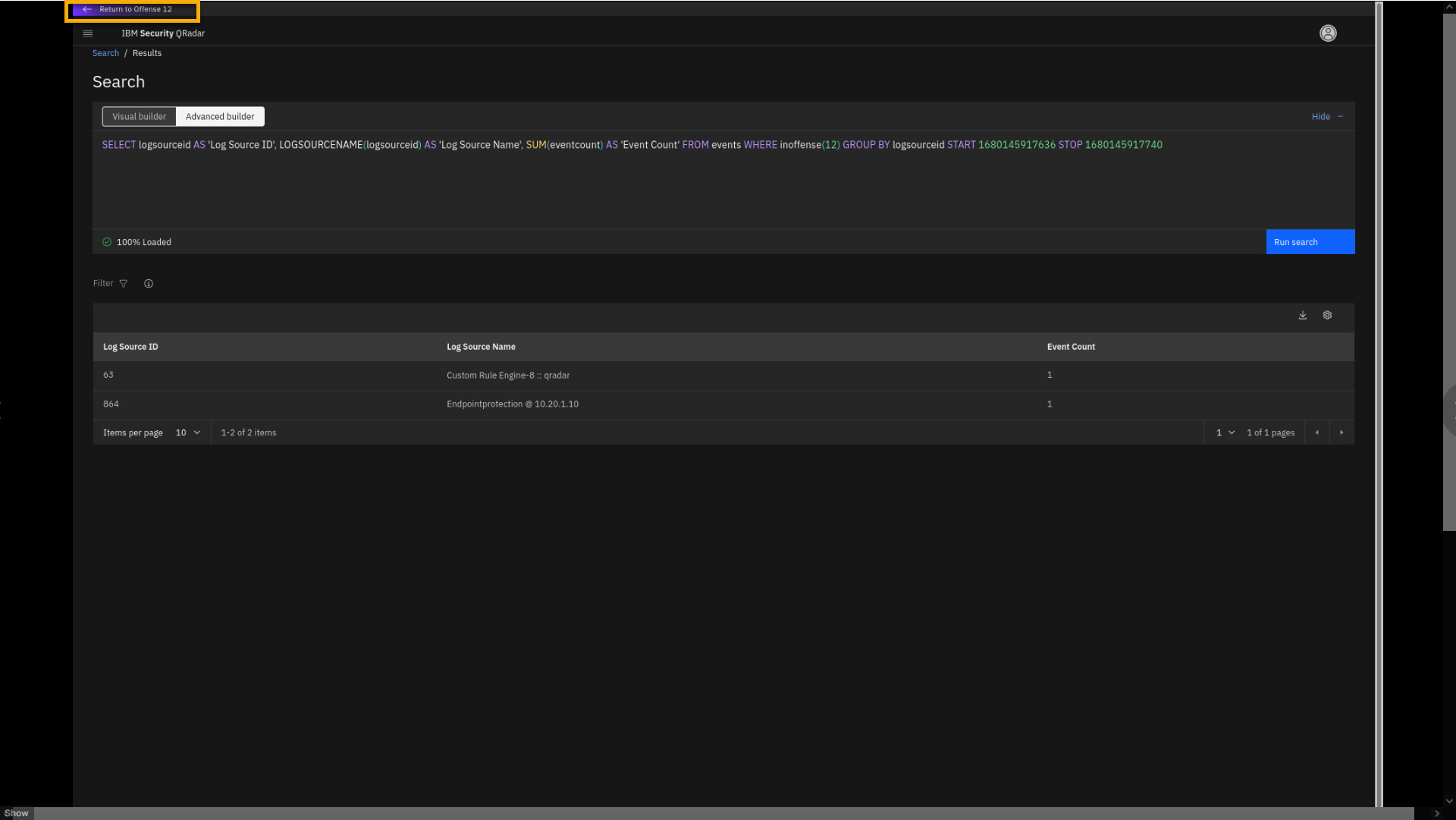The height and width of the screenshot is (820, 1456).
Task: Switch to Advanced builder mode
Action: point(220,117)
